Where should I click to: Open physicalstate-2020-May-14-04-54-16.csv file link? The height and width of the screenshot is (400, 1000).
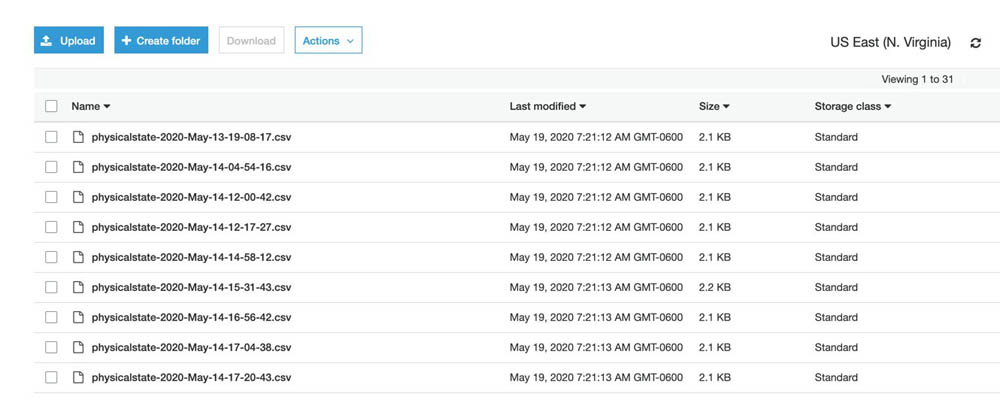[191, 167]
